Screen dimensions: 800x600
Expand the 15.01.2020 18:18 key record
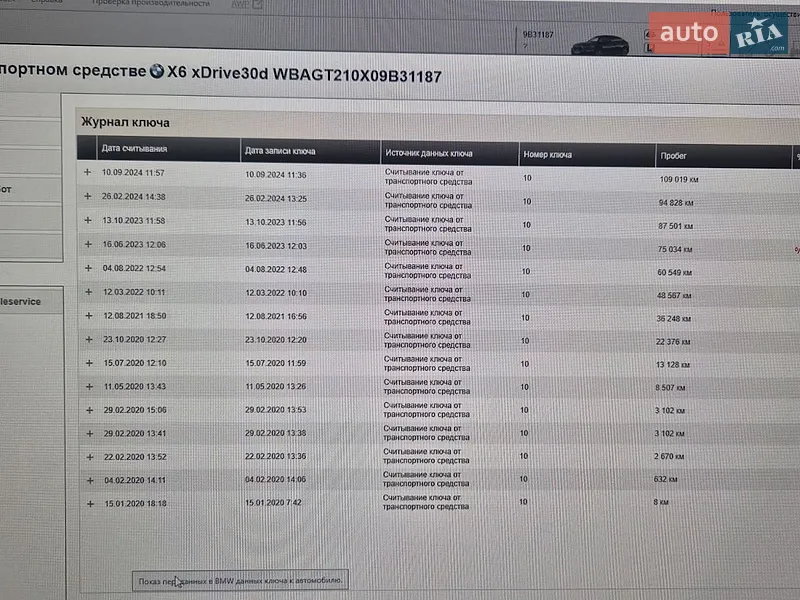90,504
